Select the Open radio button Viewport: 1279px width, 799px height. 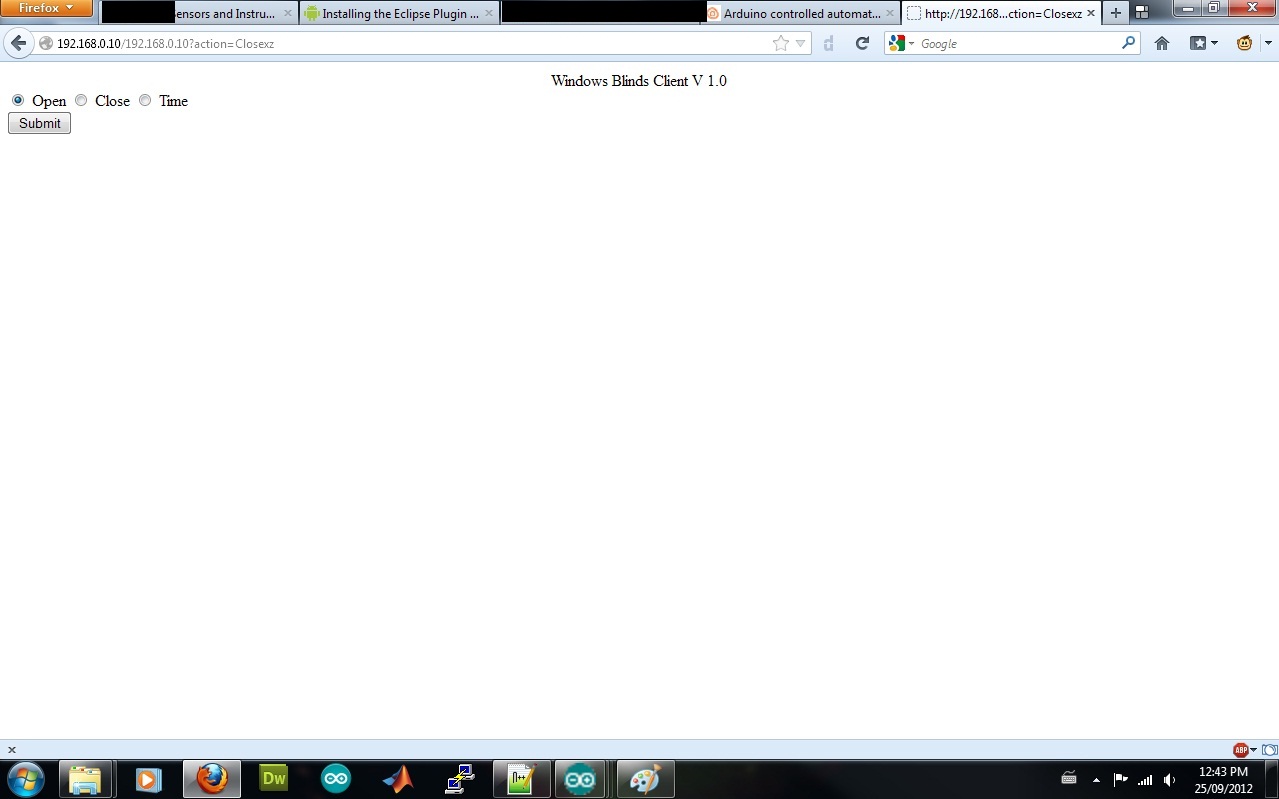18,100
